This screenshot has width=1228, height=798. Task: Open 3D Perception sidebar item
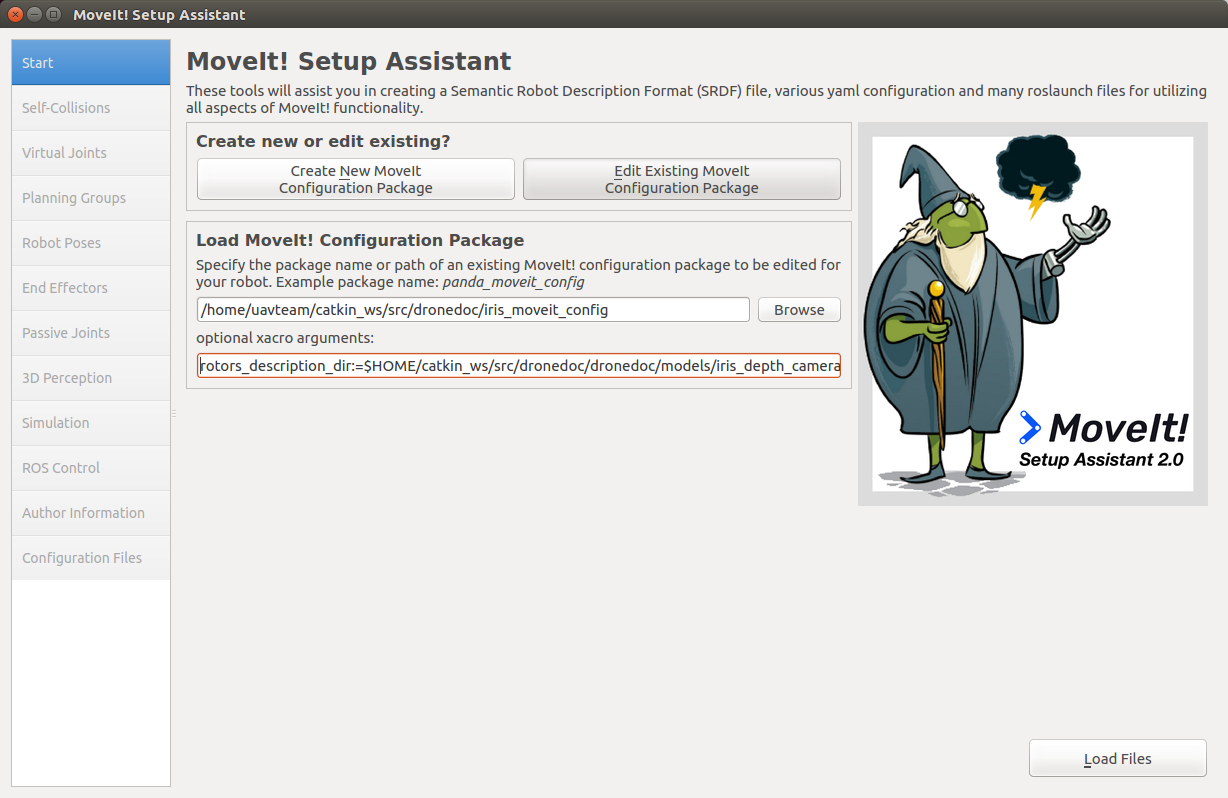pyautogui.click(x=91, y=378)
